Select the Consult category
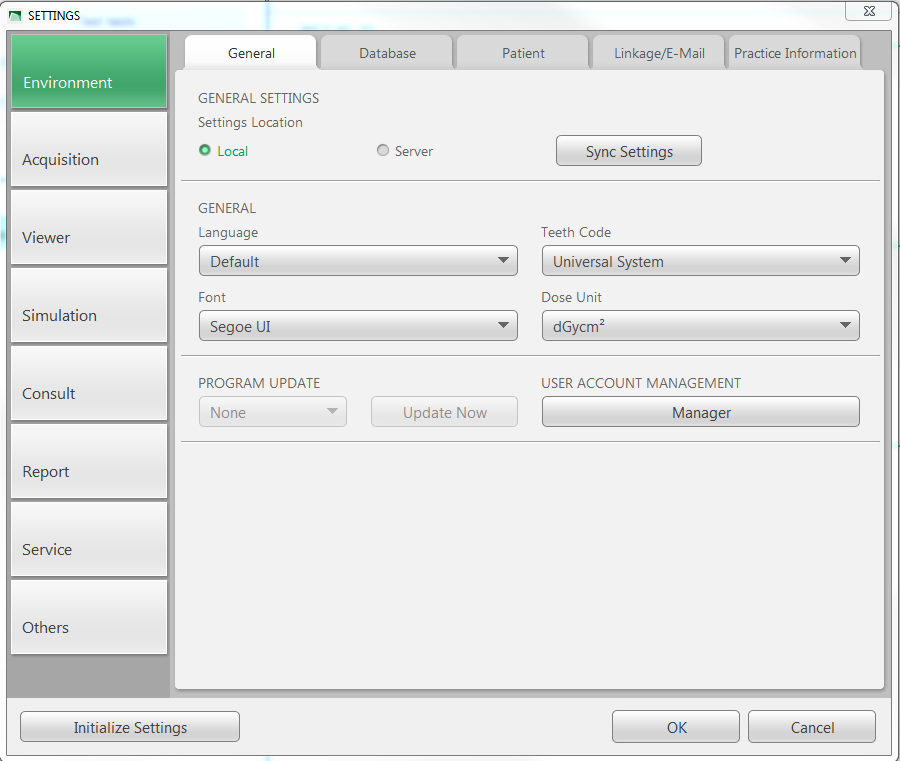 pos(89,383)
